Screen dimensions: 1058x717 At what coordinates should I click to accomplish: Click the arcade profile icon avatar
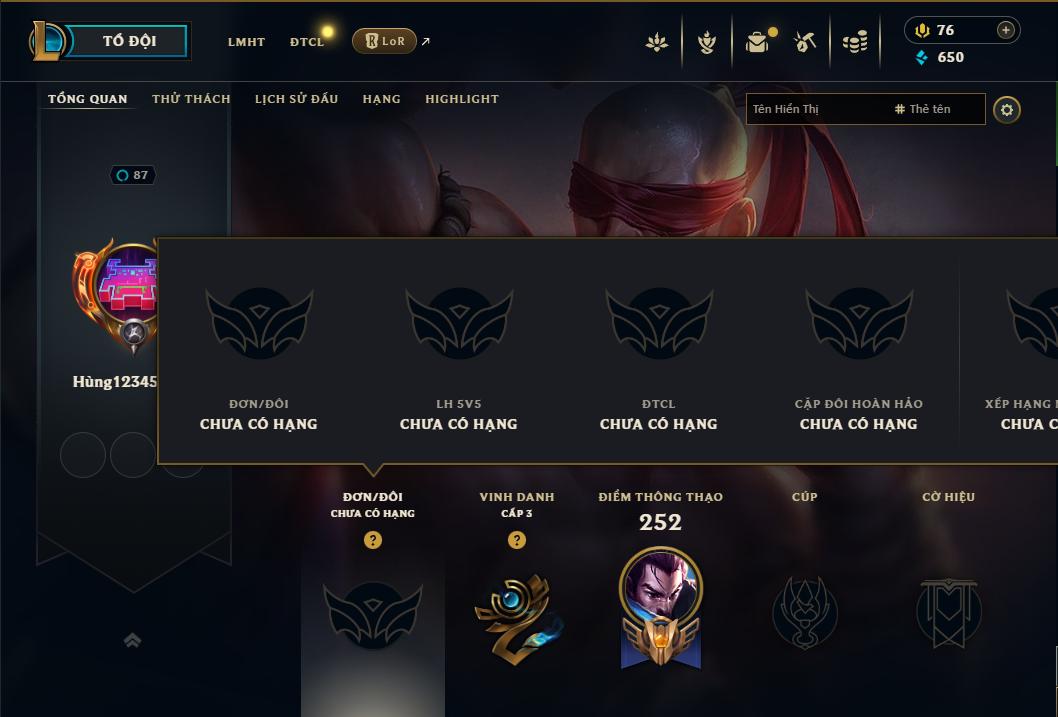[x=128, y=283]
